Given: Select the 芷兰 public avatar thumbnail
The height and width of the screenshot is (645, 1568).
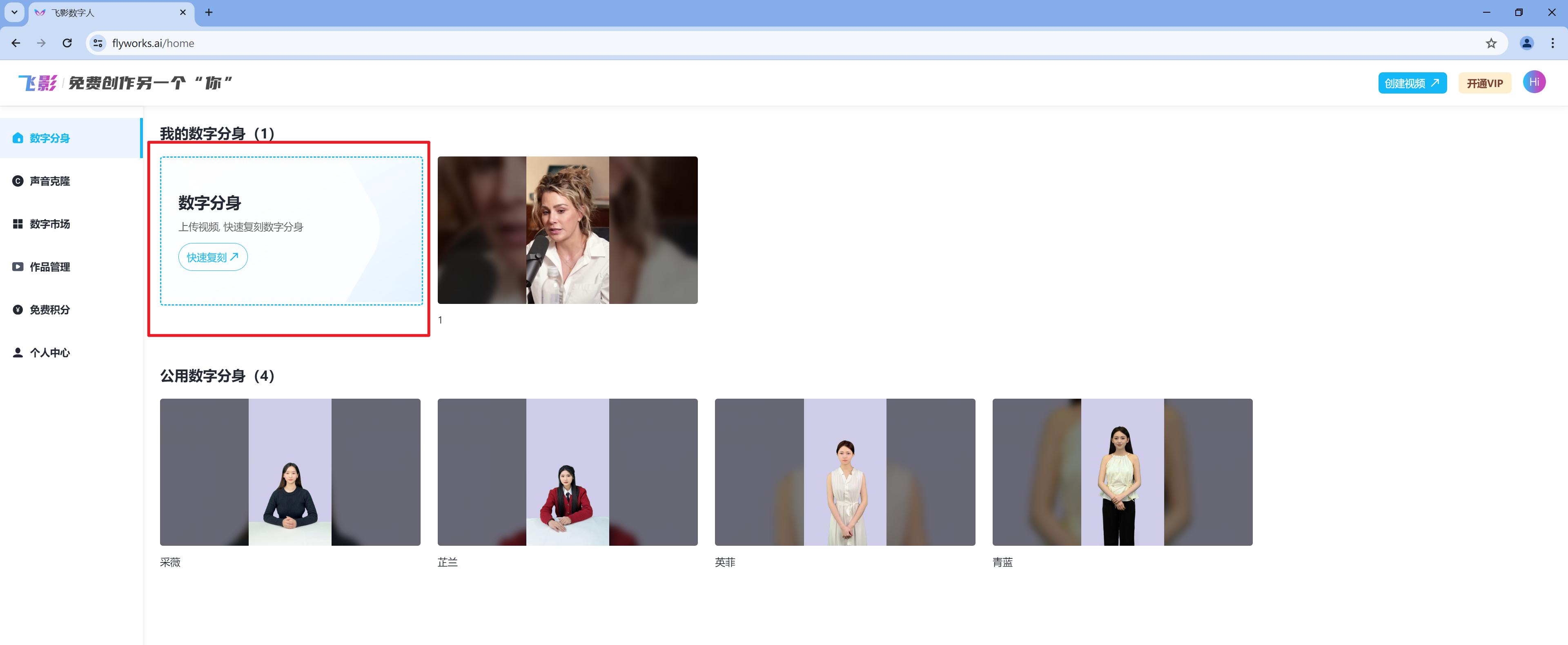Looking at the screenshot, I should pos(567,472).
